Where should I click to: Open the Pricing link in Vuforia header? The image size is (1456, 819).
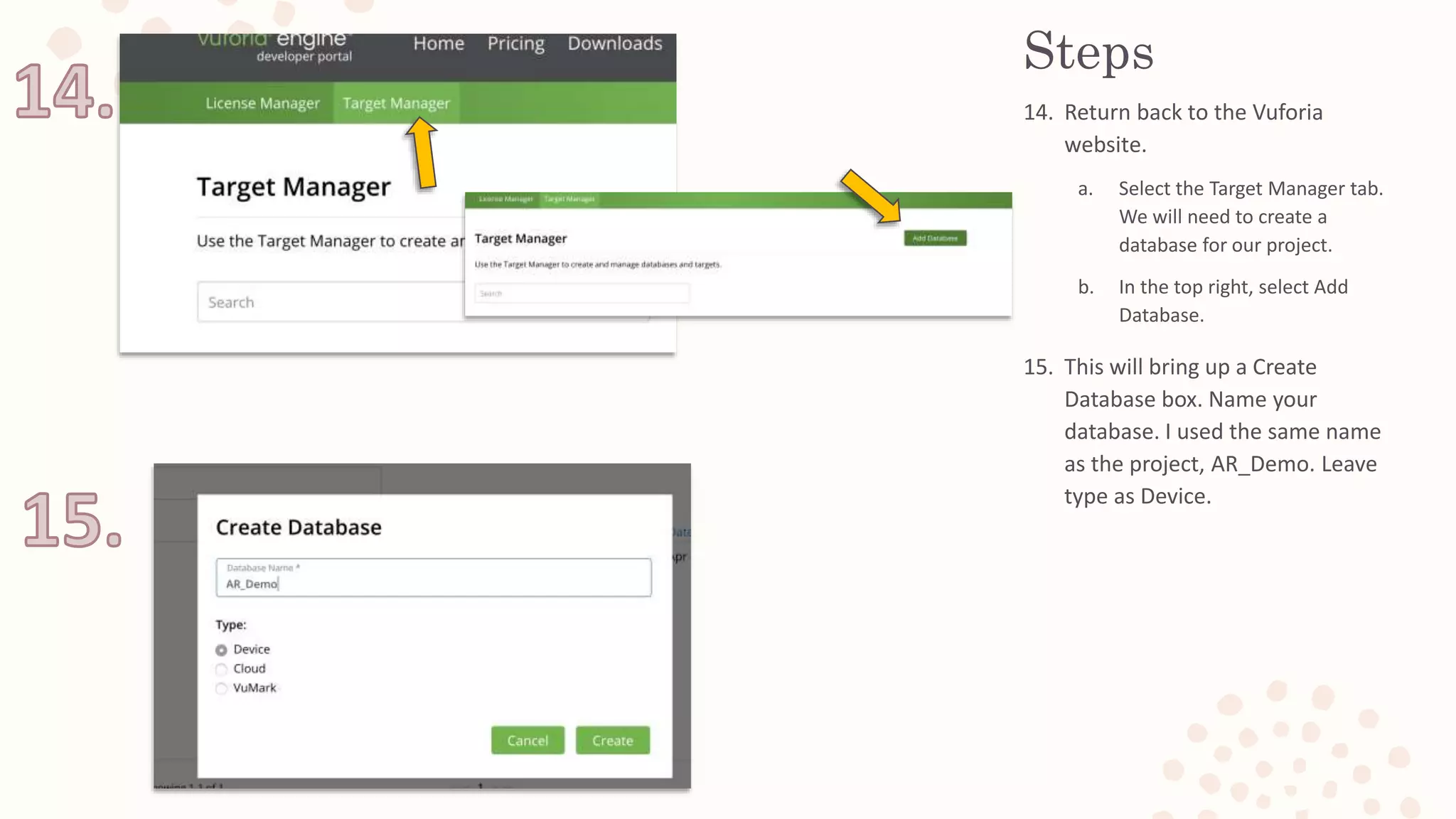pos(515,44)
